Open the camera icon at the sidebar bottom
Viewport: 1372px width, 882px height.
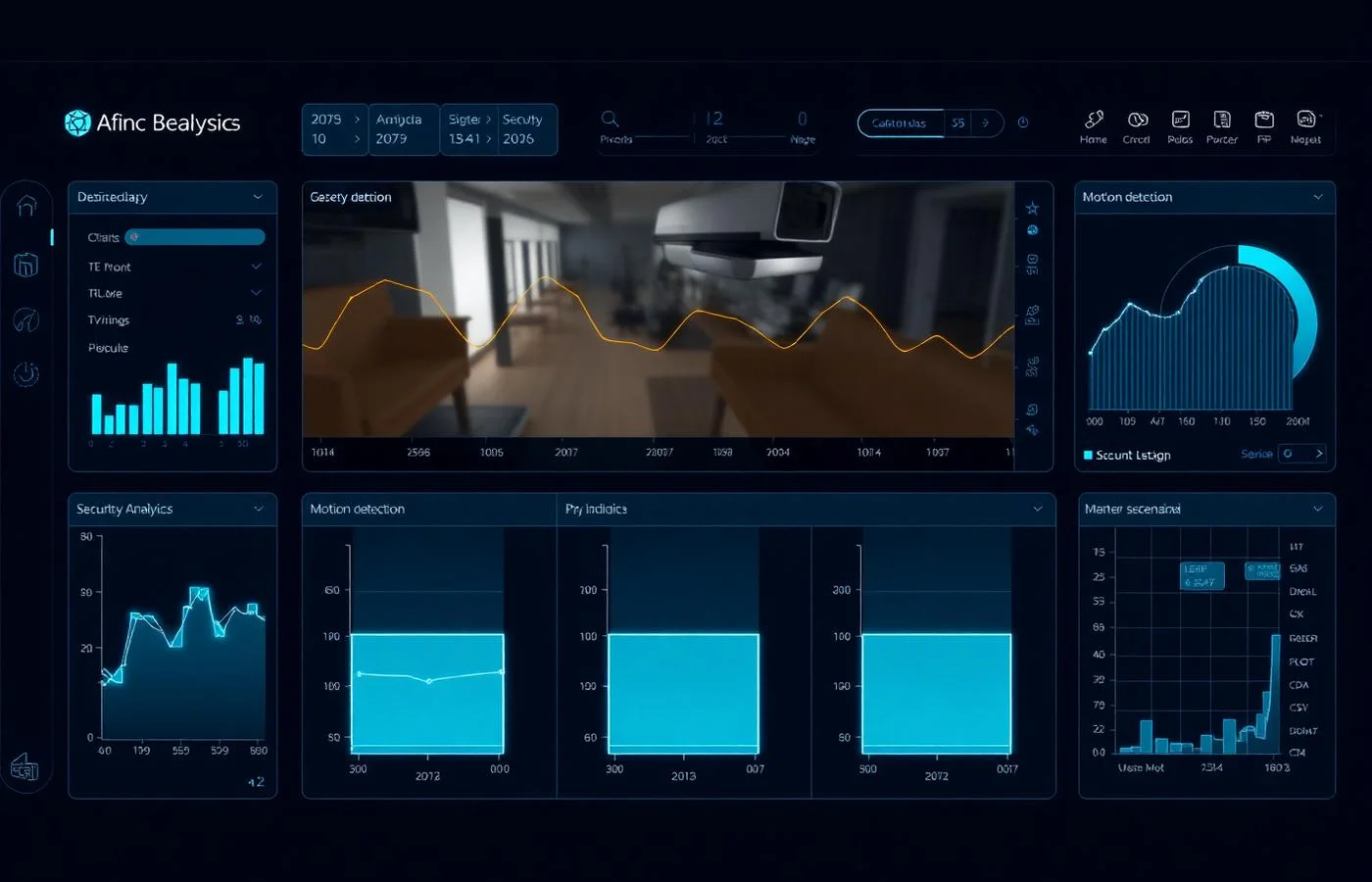[24, 768]
